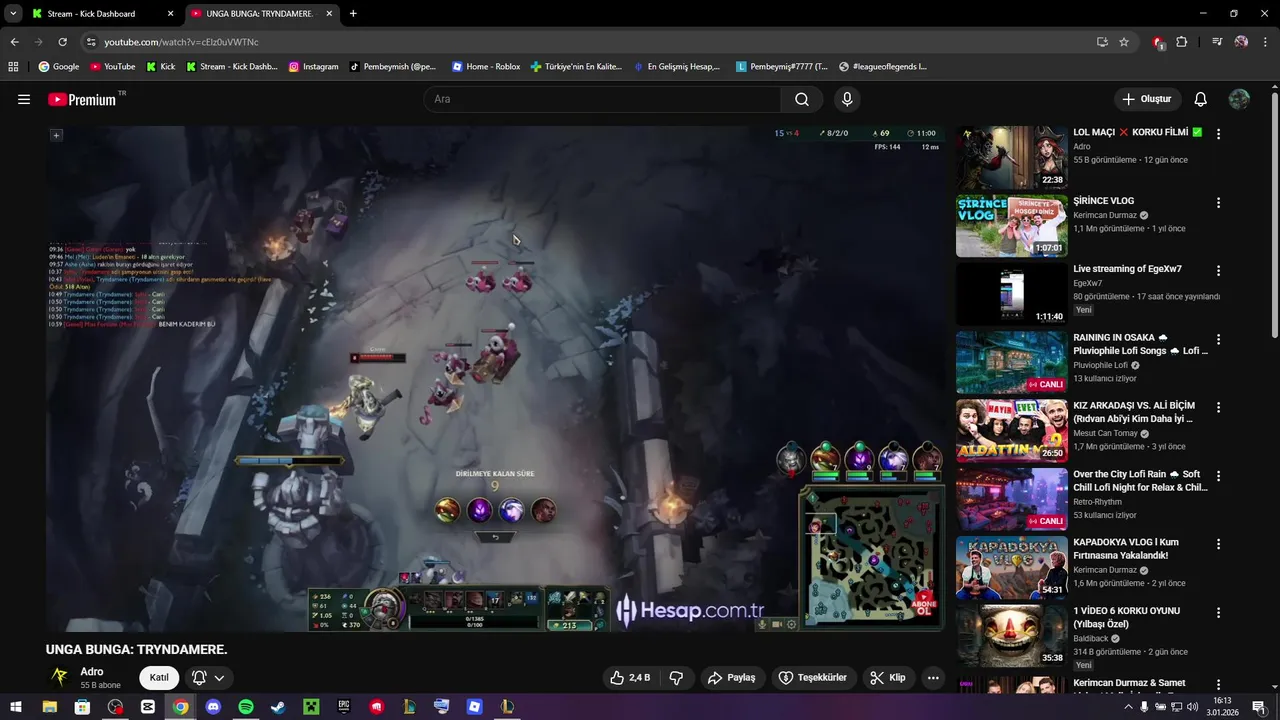The image size is (1280, 720).
Task: Open the Chrome three-dot menu
Action: click(1266, 42)
